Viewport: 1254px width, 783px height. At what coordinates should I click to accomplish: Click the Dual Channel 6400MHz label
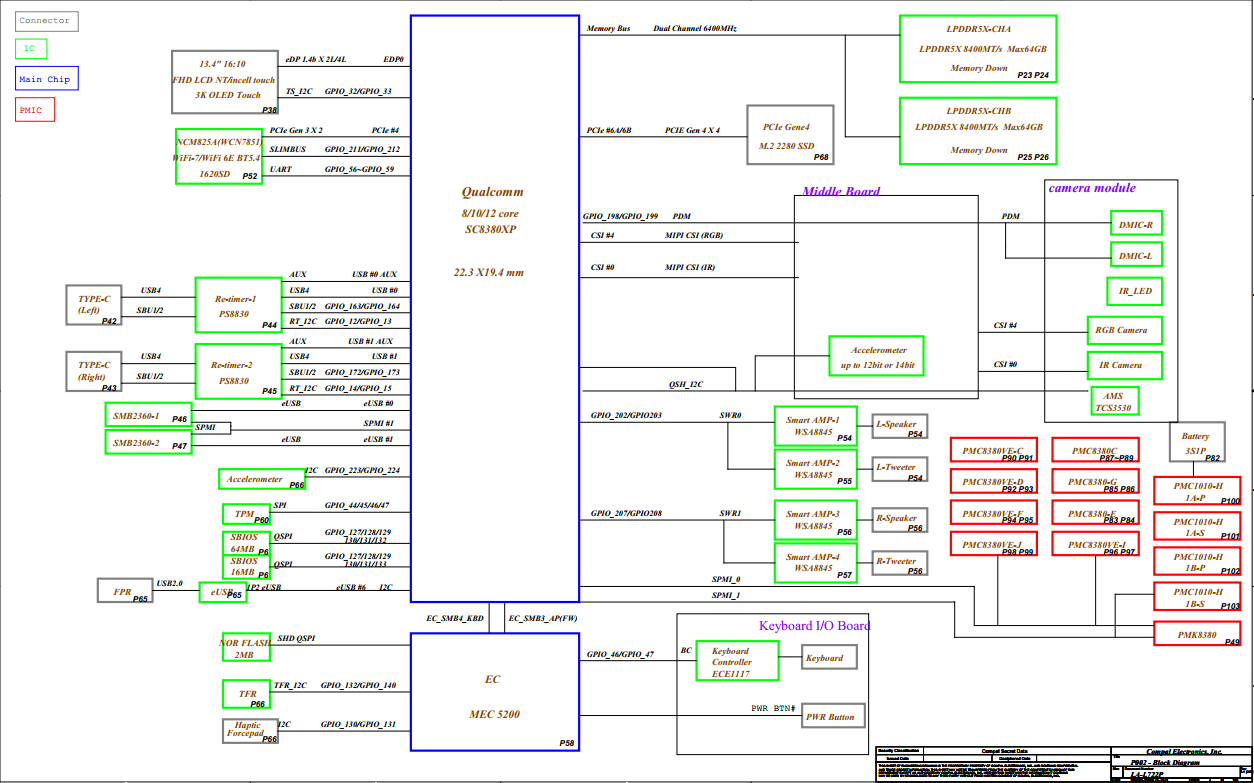click(x=695, y=29)
